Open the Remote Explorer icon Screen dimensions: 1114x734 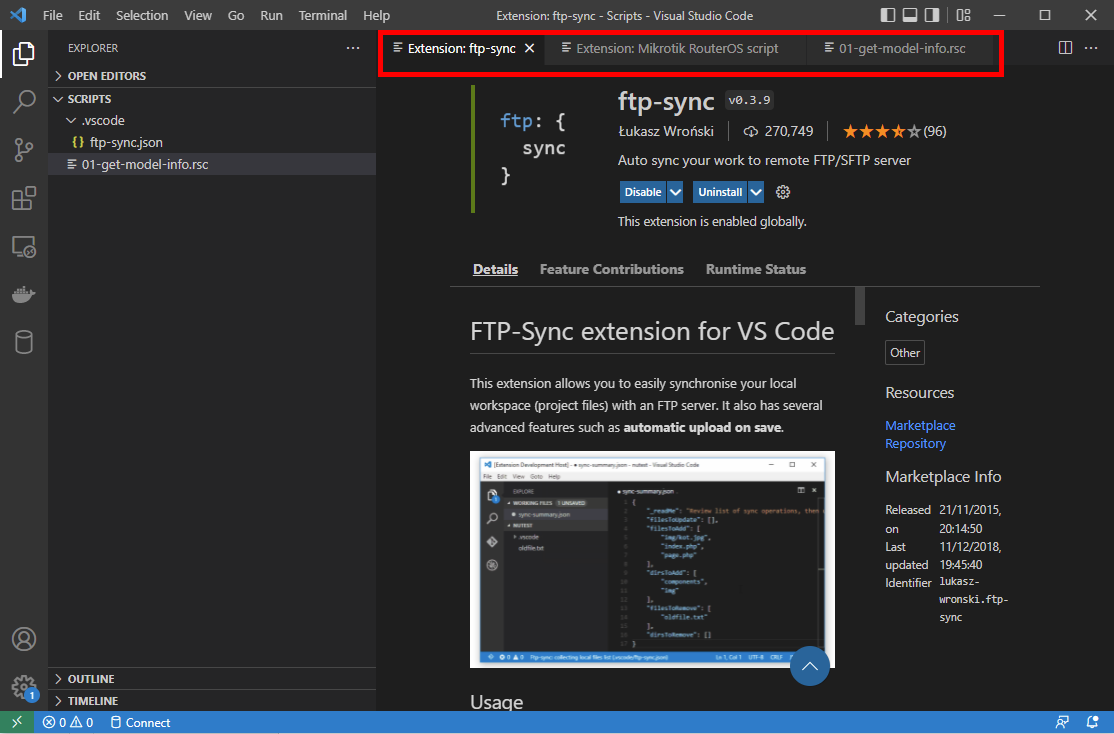click(24, 247)
